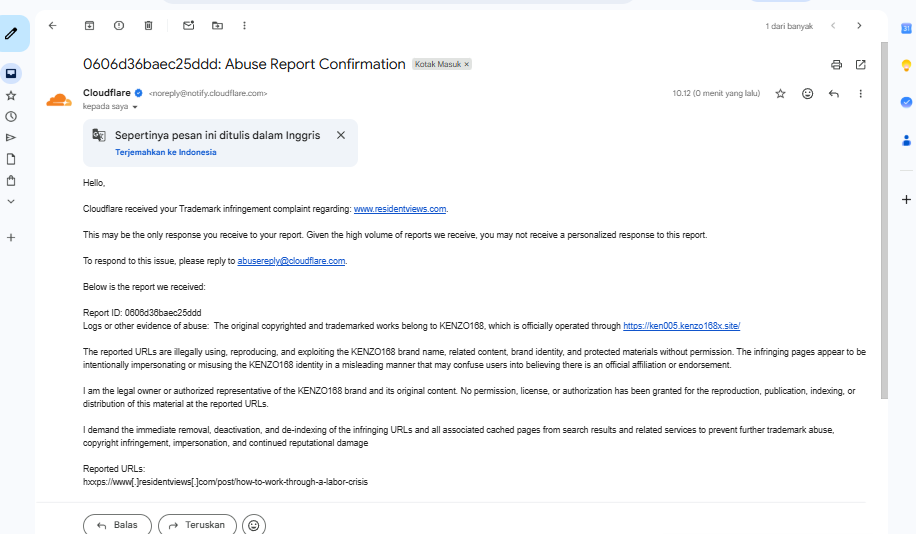Go back to inbox with arrow

(53, 26)
